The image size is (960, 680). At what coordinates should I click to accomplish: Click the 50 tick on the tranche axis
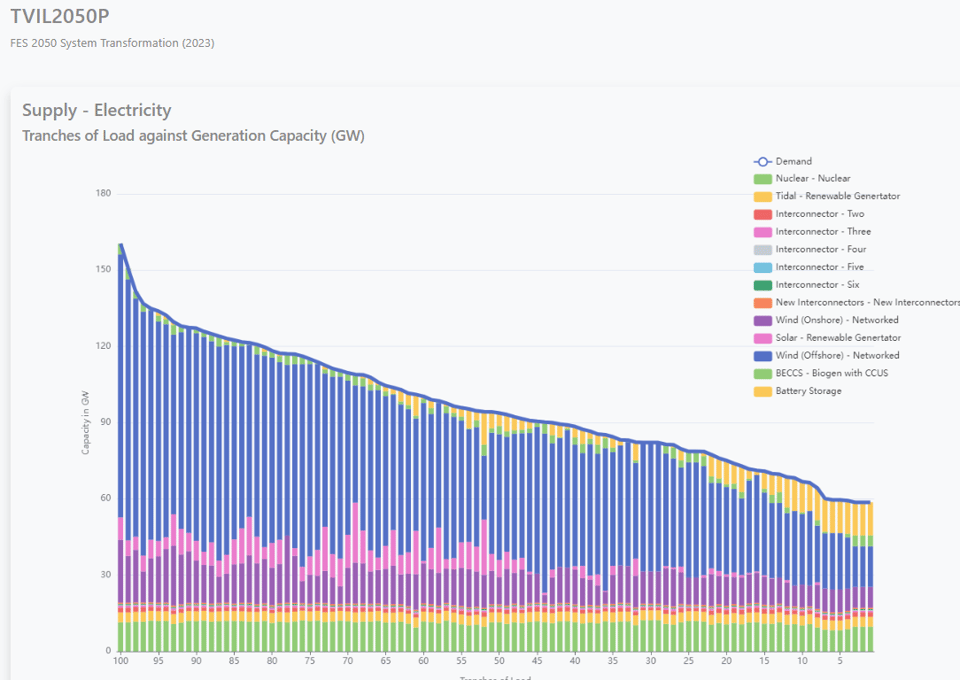click(x=499, y=661)
